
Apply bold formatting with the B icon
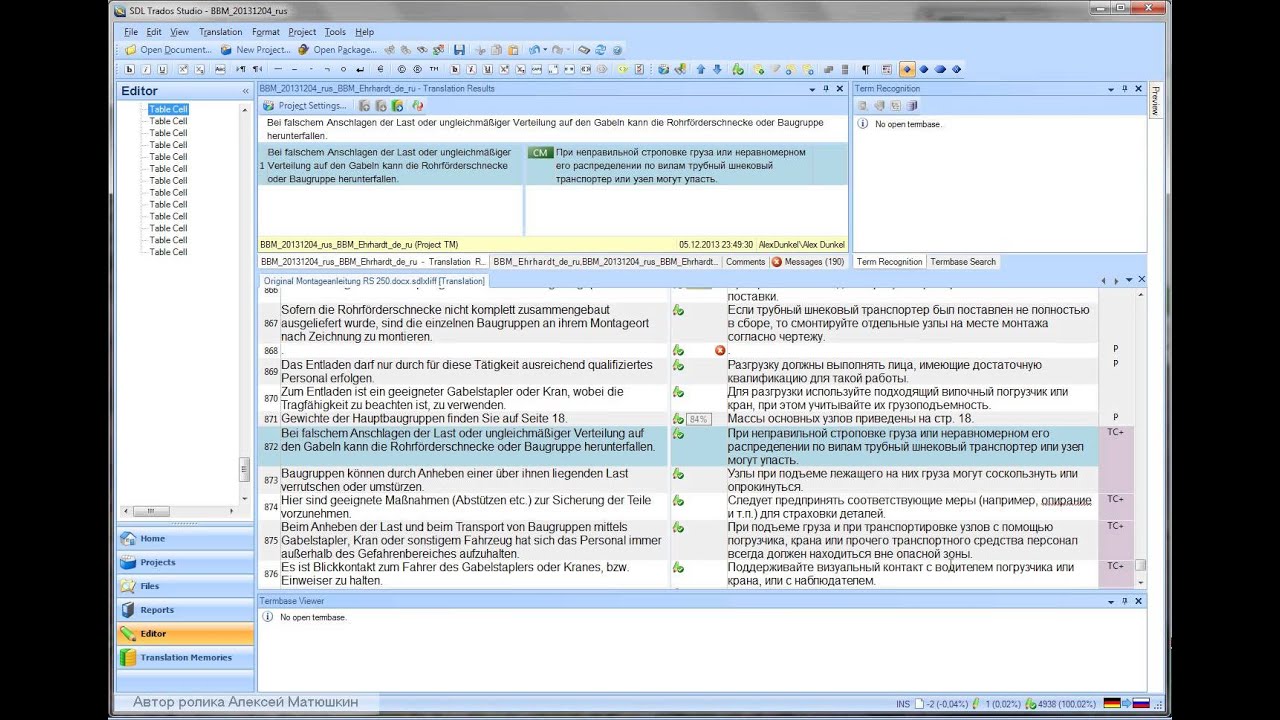click(x=130, y=70)
